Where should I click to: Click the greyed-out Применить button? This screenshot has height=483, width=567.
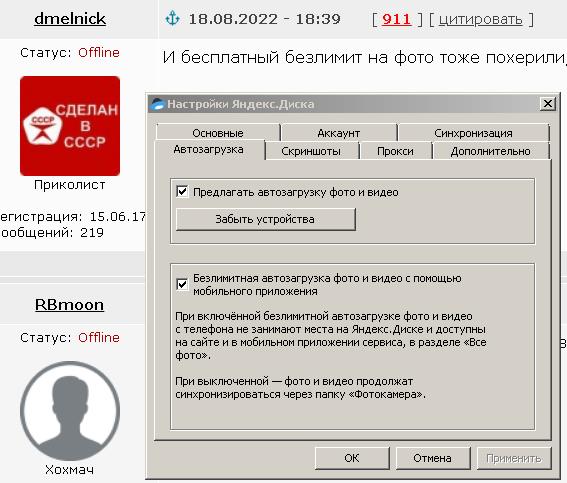point(514,458)
